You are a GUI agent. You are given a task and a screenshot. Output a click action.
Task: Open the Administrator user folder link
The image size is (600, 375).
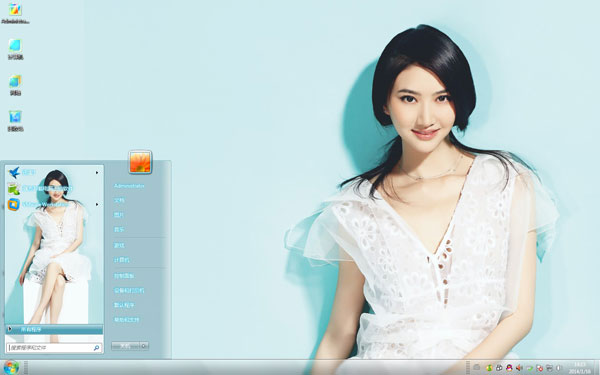click(x=129, y=186)
